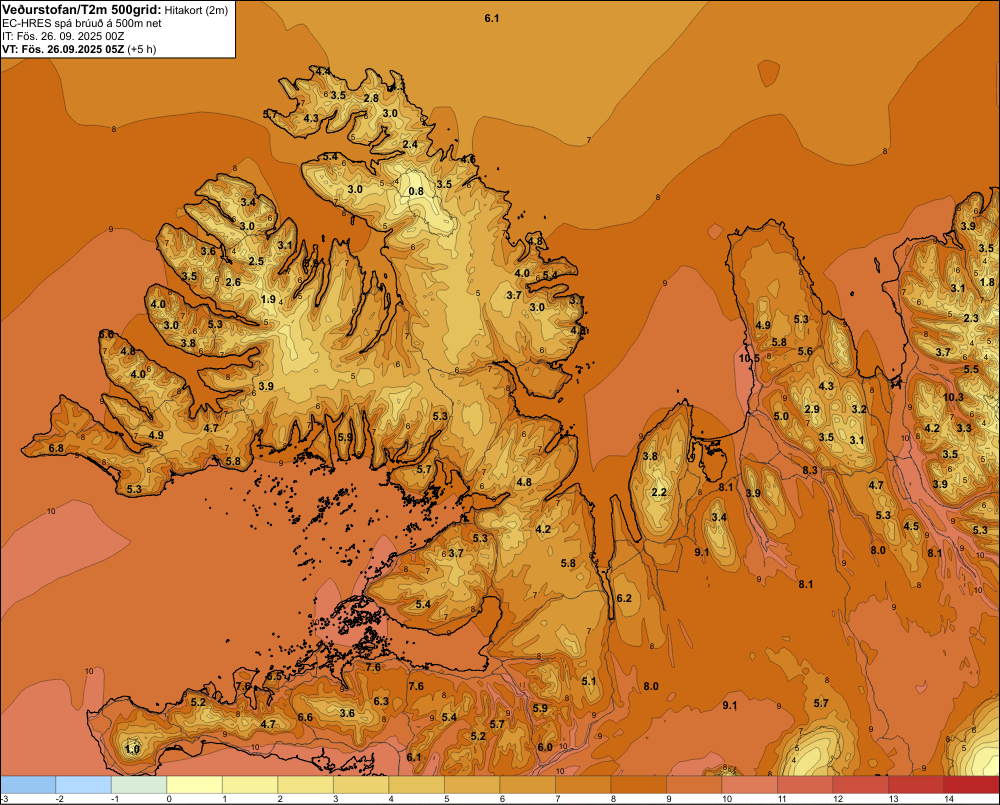The width and height of the screenshot is (1000, 805).
Task: Click the temperature value 10.5 on the map
Action: click(749, 358)
